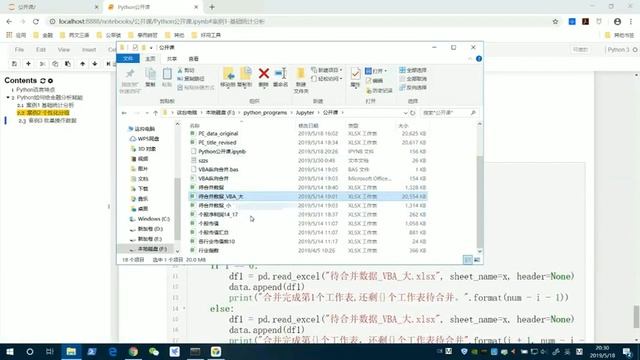
Task: Click the Explorer search box
Action: pyautogui.click(x=449, y=113)
